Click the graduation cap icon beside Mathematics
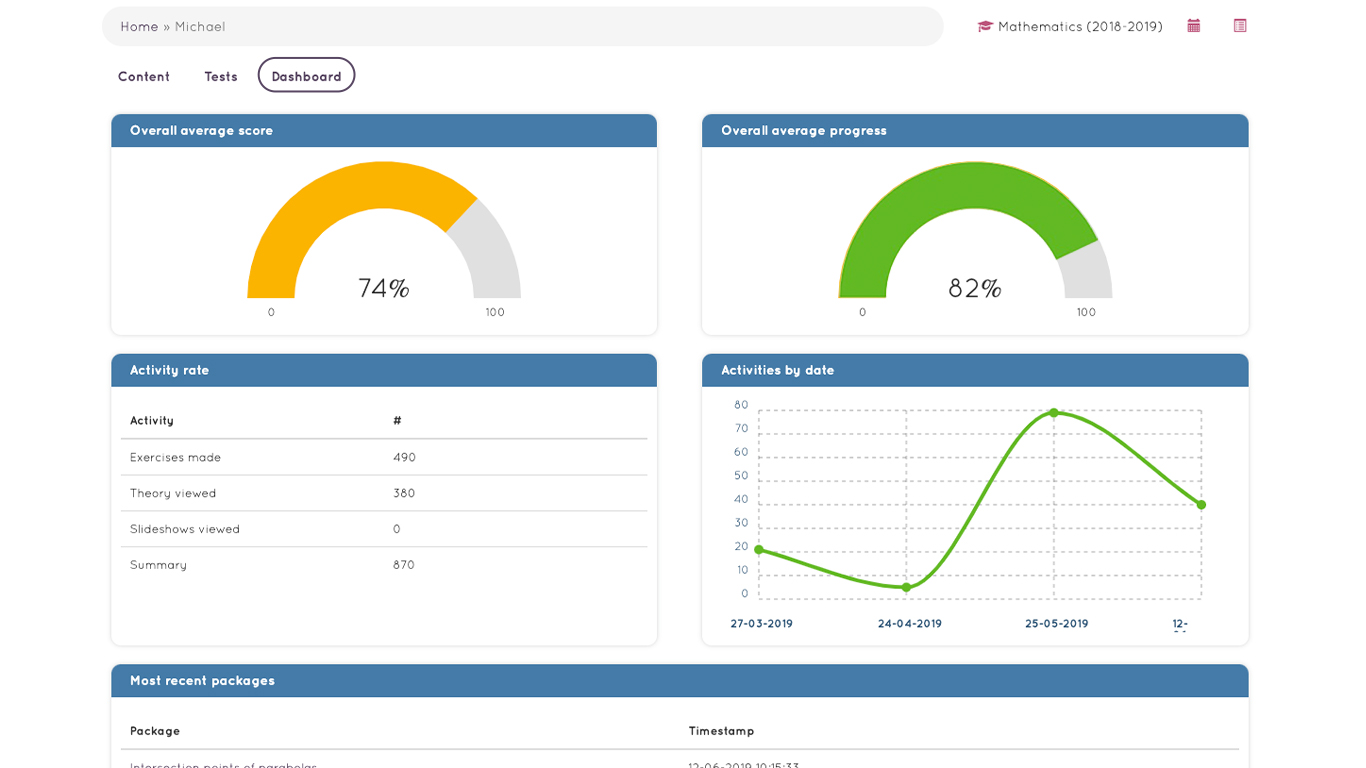 pos(985,27)
